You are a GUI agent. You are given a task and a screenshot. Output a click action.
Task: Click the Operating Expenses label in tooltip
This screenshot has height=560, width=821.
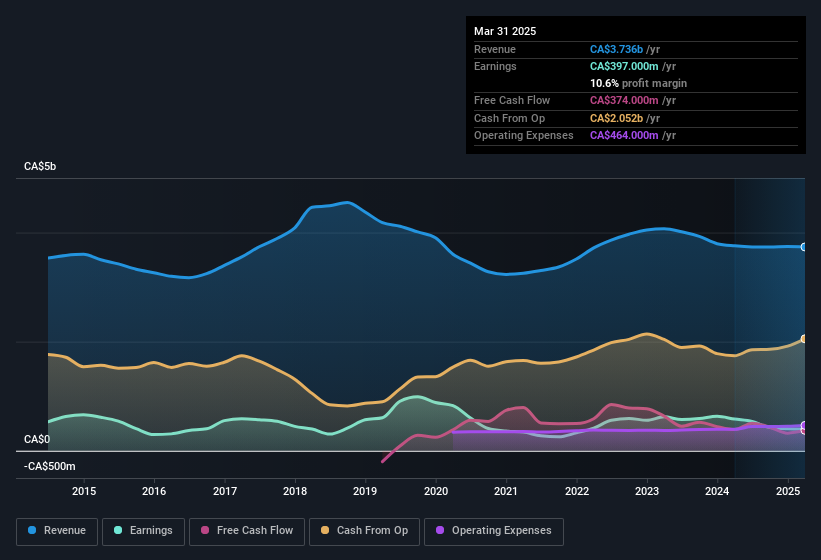coord(524,136)
